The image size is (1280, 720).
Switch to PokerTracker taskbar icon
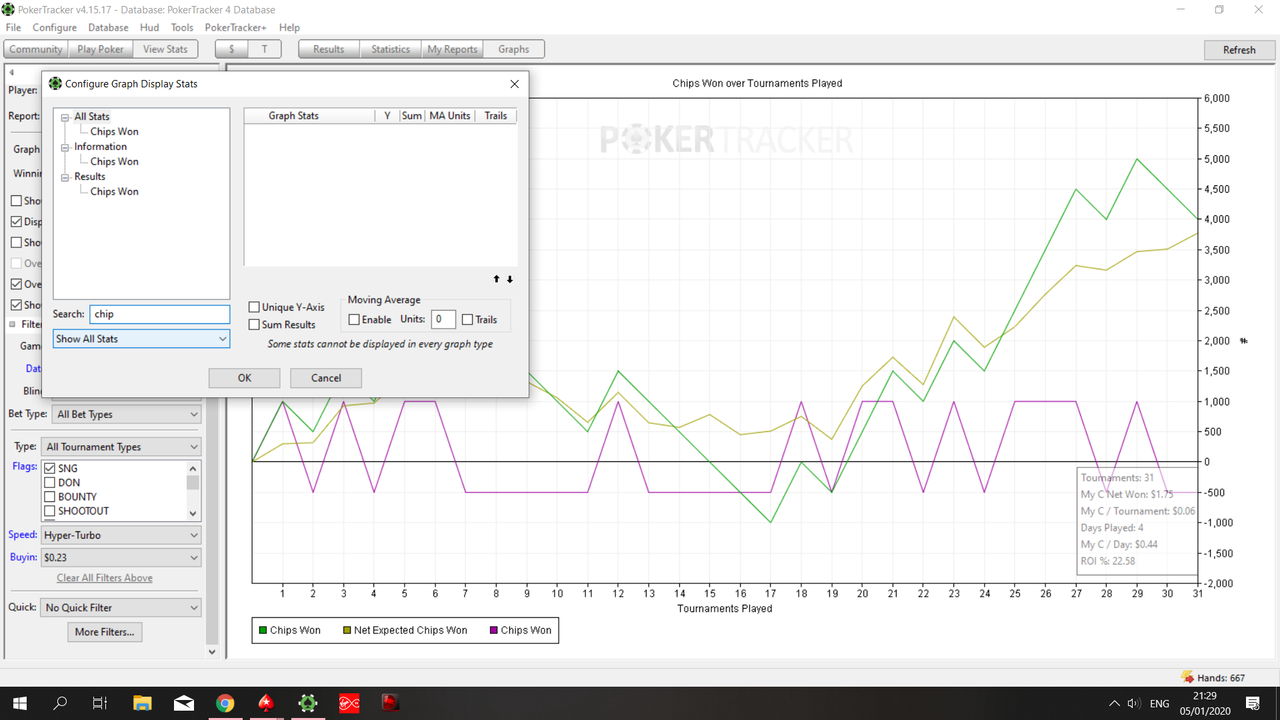coord(307,703)
